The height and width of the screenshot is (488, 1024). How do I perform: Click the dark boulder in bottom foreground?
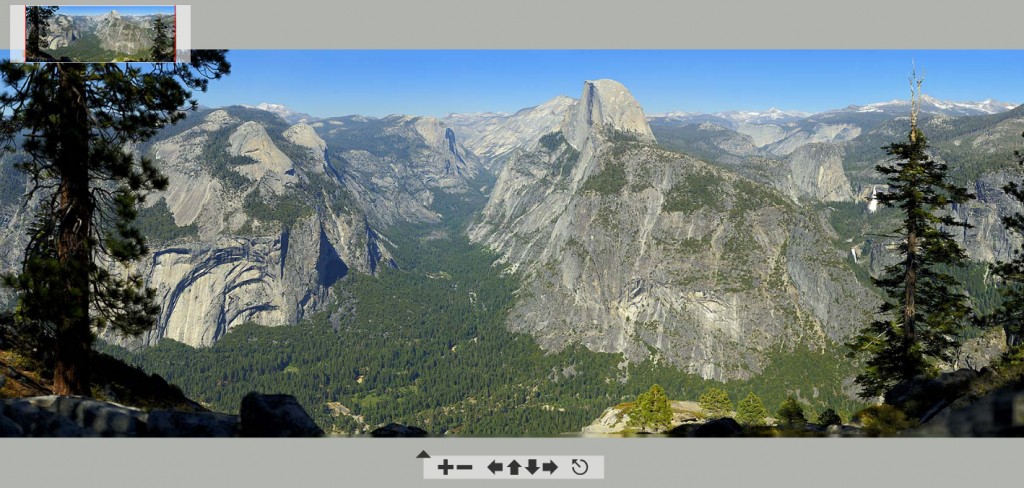click(280, 415)
